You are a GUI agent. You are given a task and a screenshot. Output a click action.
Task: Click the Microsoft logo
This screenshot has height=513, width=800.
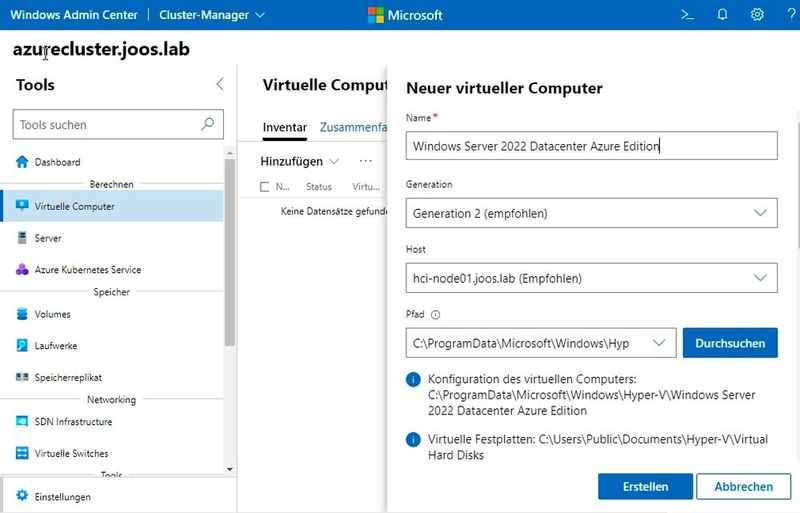(x=405, y=15)
